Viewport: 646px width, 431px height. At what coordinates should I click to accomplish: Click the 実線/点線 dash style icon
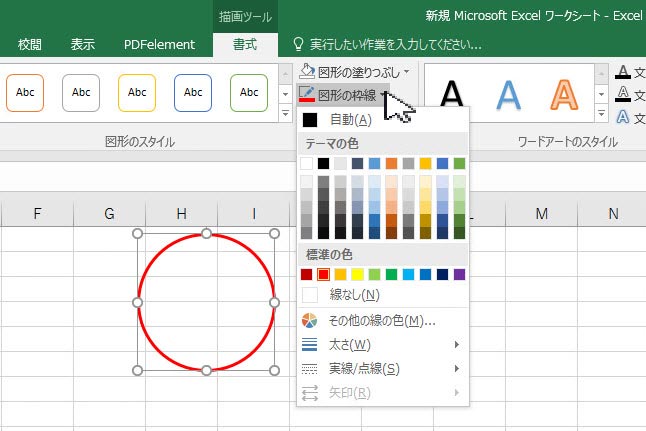pyautogui.click(x=310, y=369)
